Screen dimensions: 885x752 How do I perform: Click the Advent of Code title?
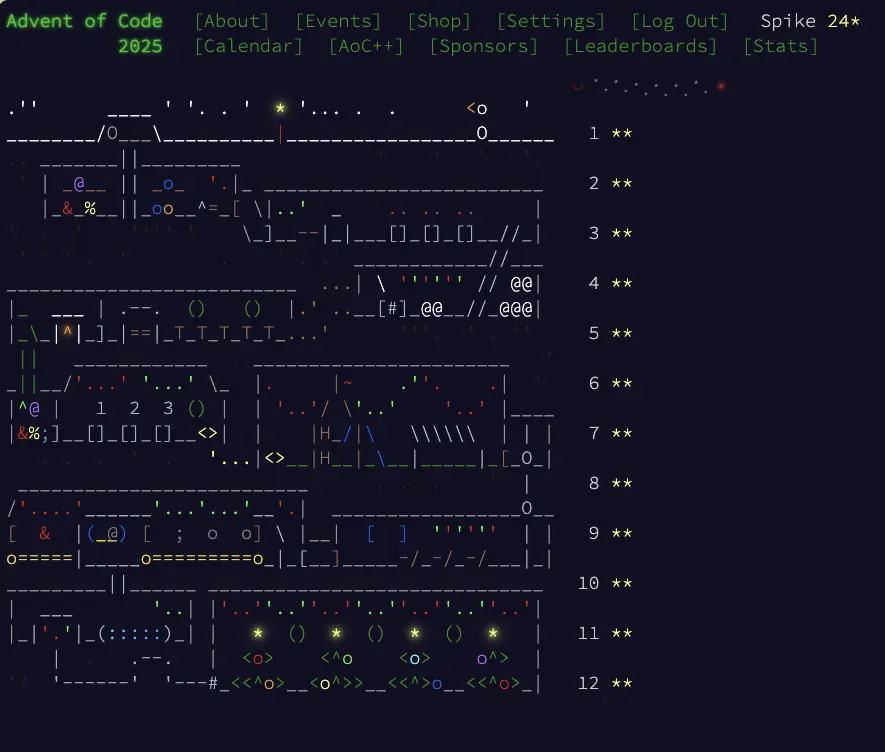pyautogui.click(x=84, y=21)
